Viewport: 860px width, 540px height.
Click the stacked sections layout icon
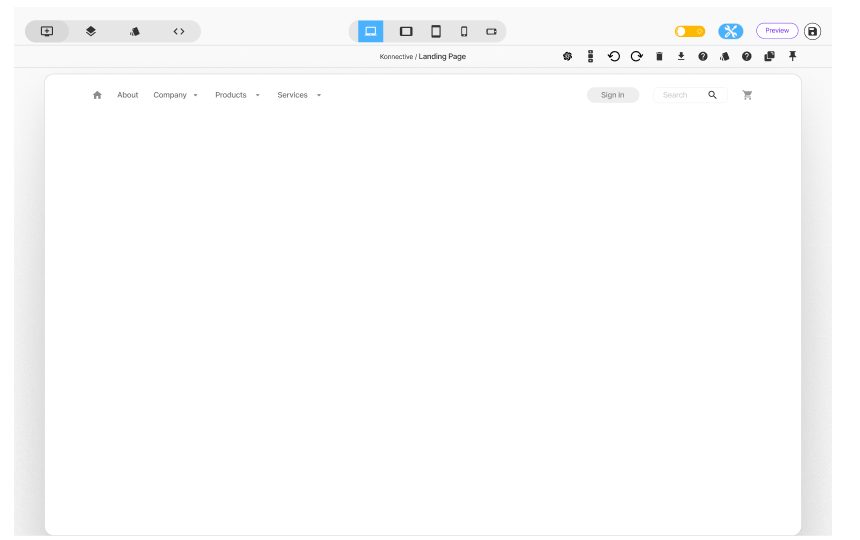pyautogui.click(x=591, y=56)
